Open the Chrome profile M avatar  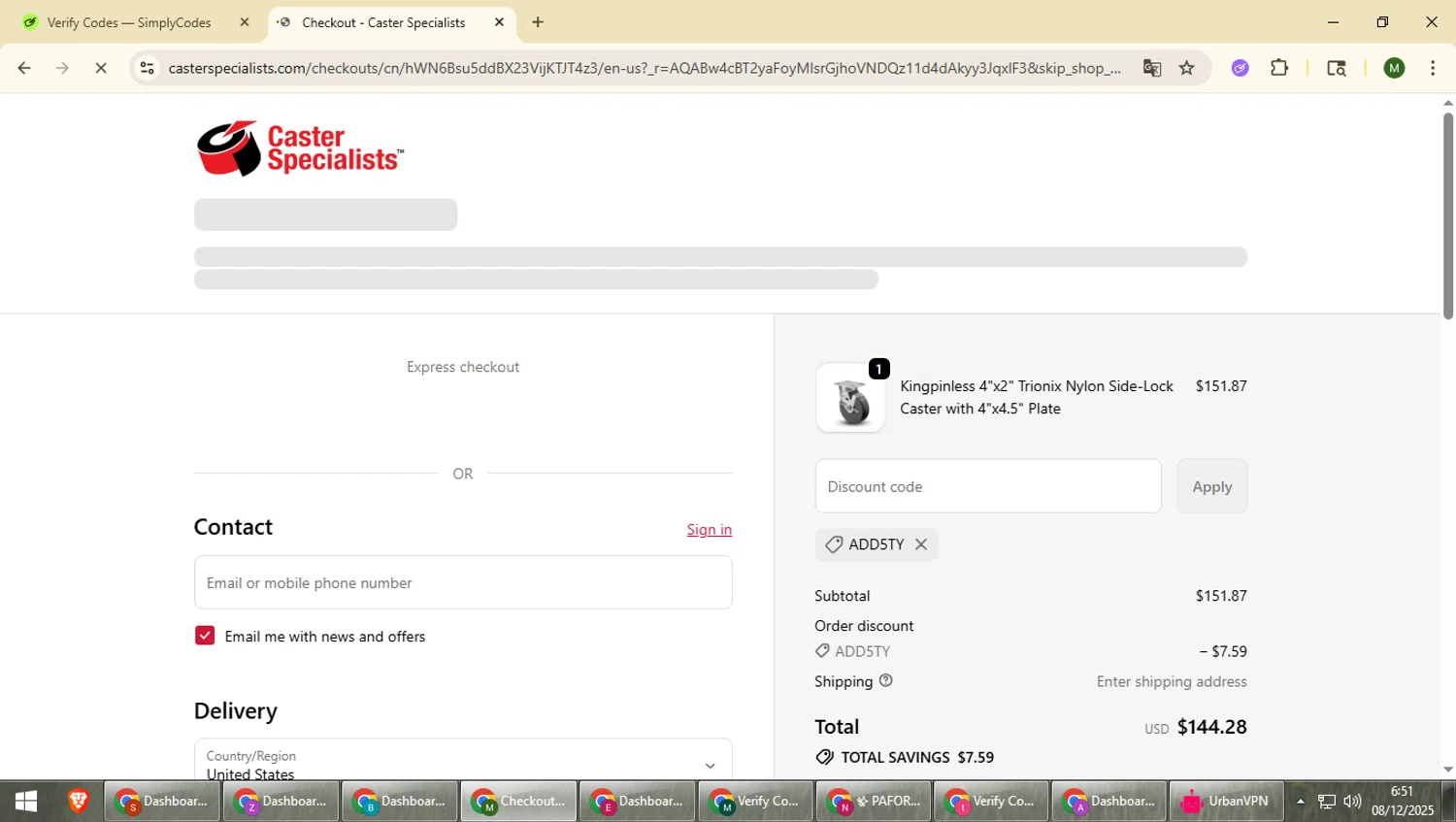1394,68
